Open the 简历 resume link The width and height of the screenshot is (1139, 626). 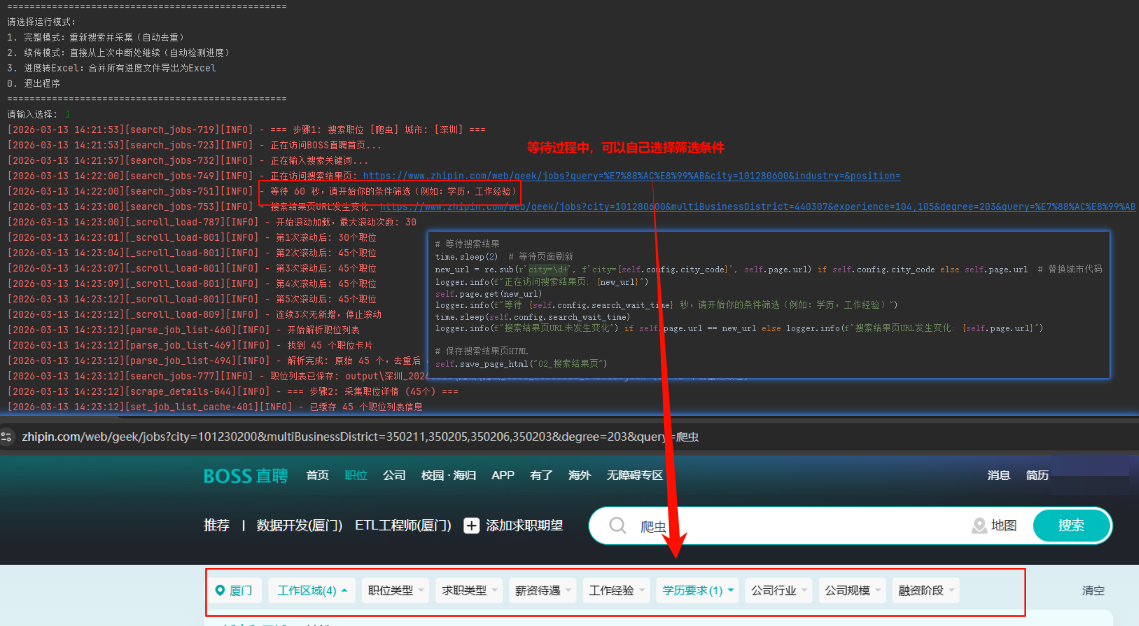tap(1037, 475)
